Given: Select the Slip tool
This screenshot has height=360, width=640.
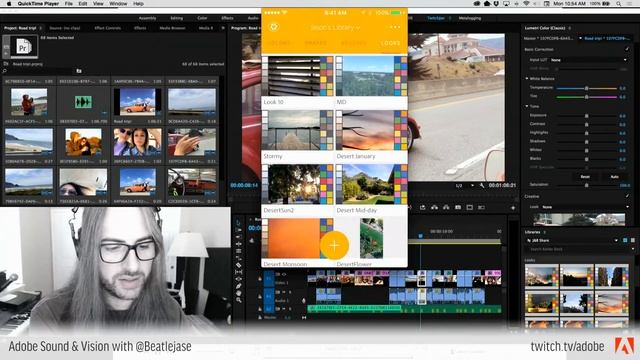Looking at the screenshot, I should tap(239, 272).
